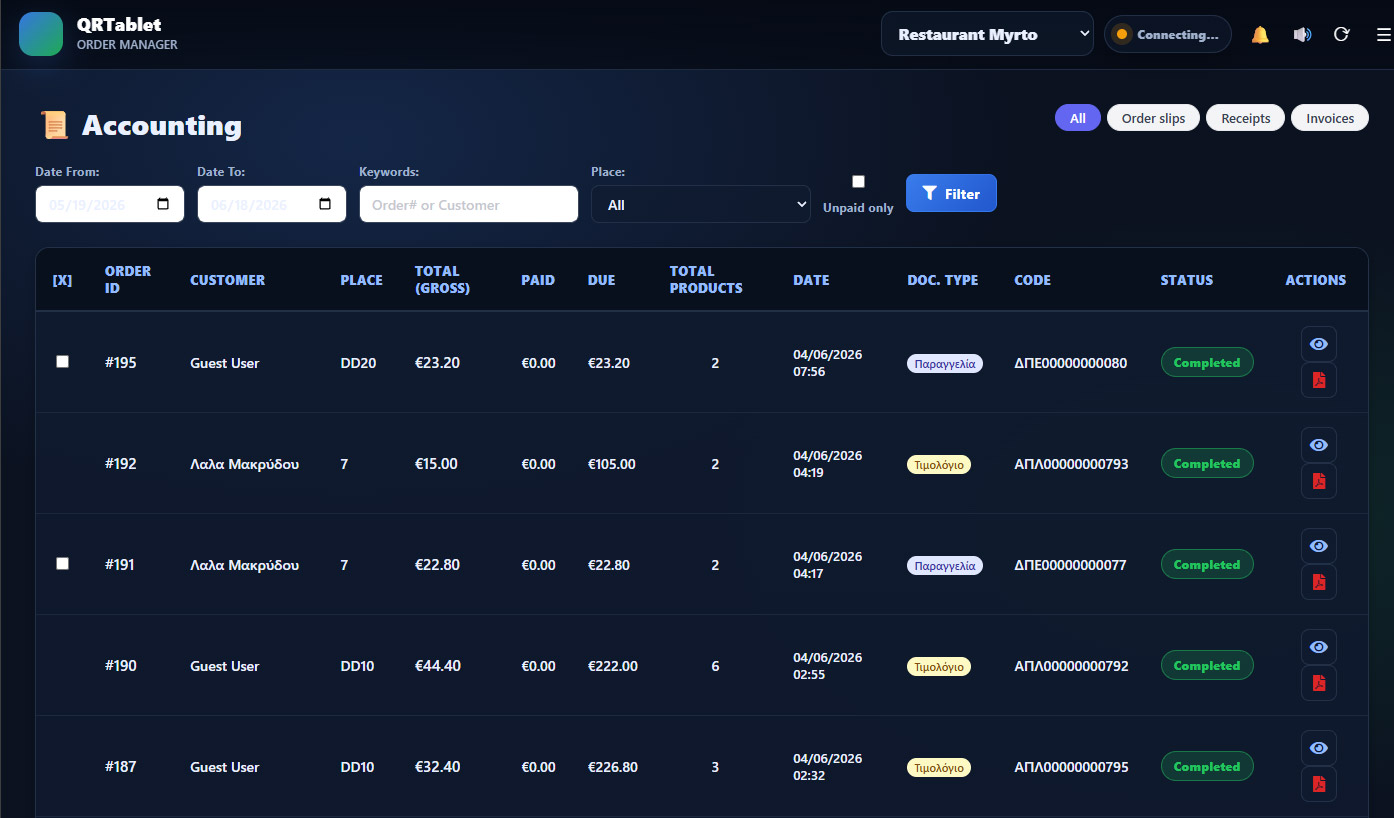
Task: Select checkbox for order #195
Action: point(63,362)
